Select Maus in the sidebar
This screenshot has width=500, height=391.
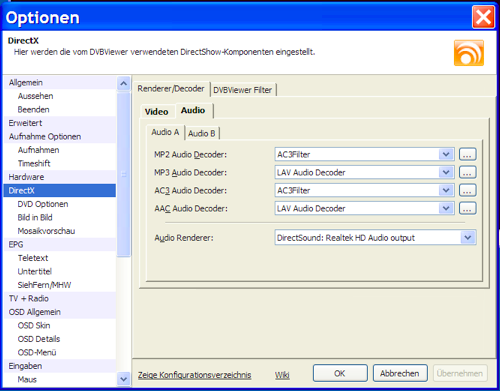click(x=60, y=379)
